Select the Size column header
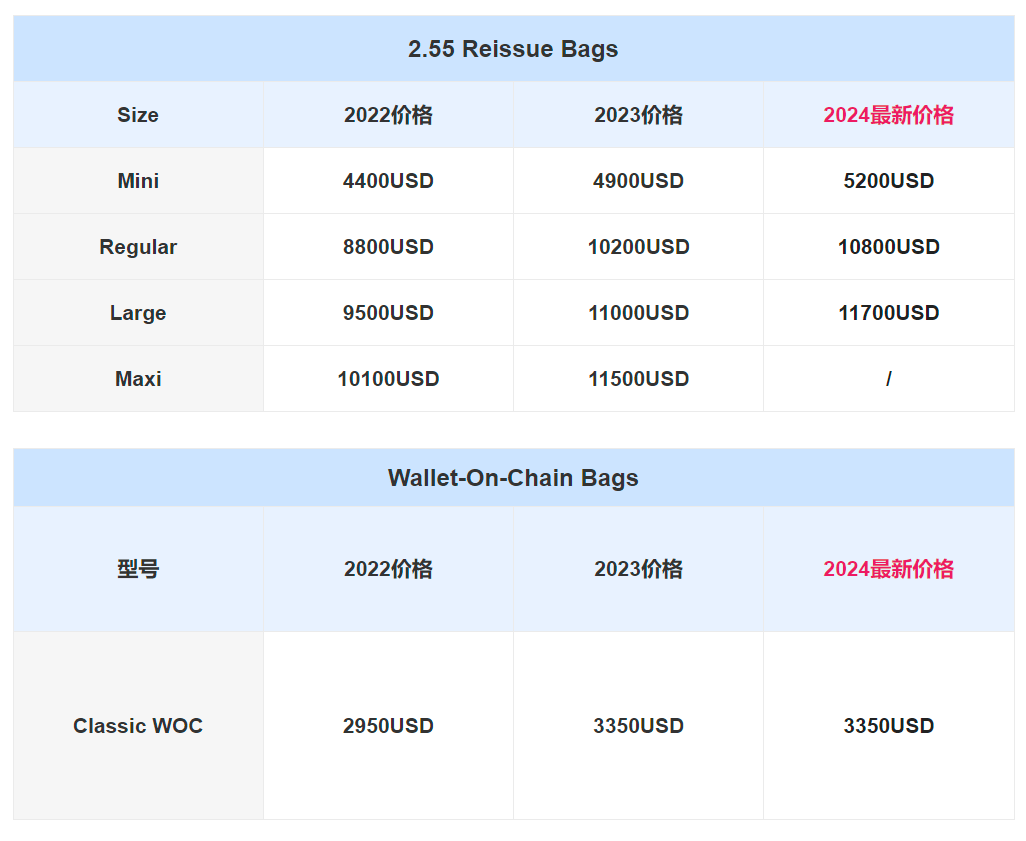Viewport: 1026px width, 841px height. pos(138,115)
